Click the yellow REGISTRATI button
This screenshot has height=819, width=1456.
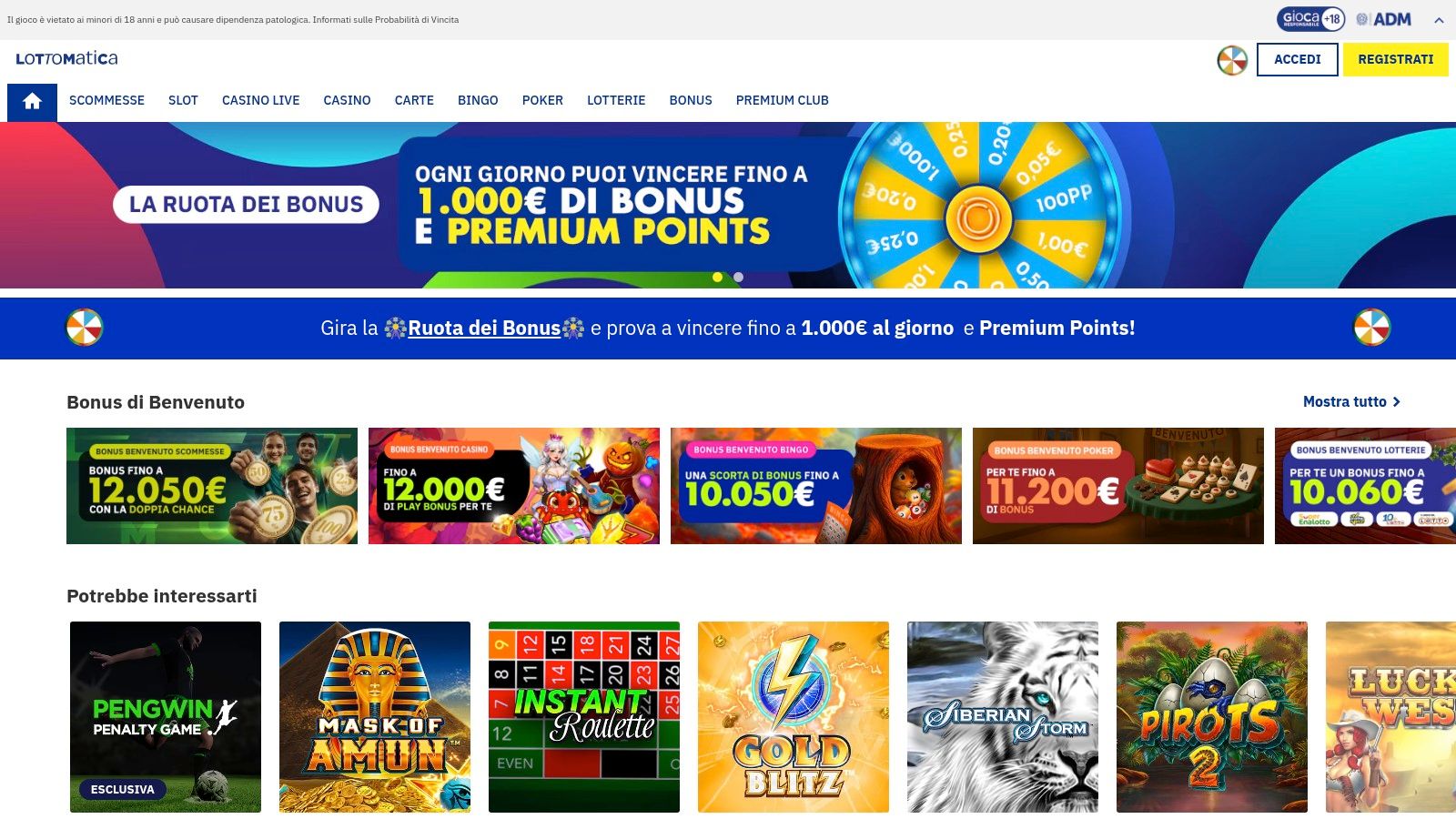pyautogui.click(x=1395, y=59)
